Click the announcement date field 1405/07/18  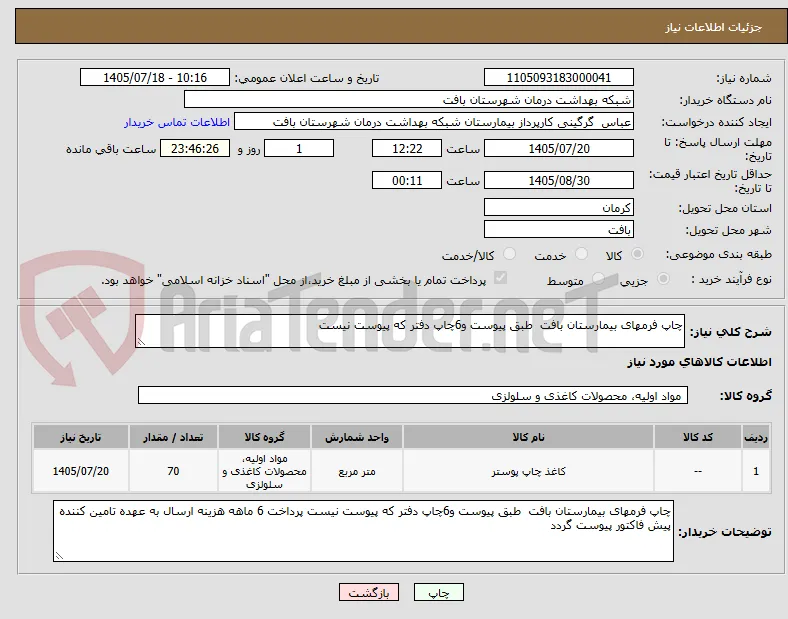pyautogui.click(x=155, y=77)
